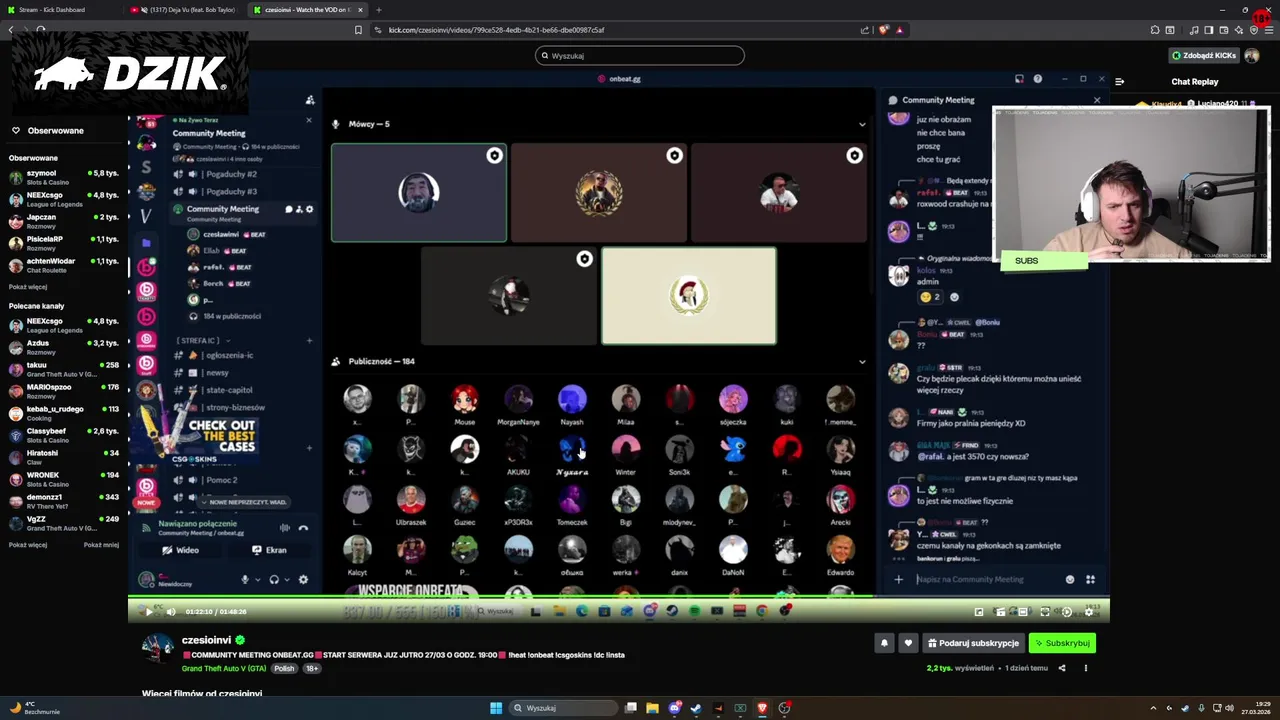Click the browser address bar URL
1280x720 pixels.
496,30
